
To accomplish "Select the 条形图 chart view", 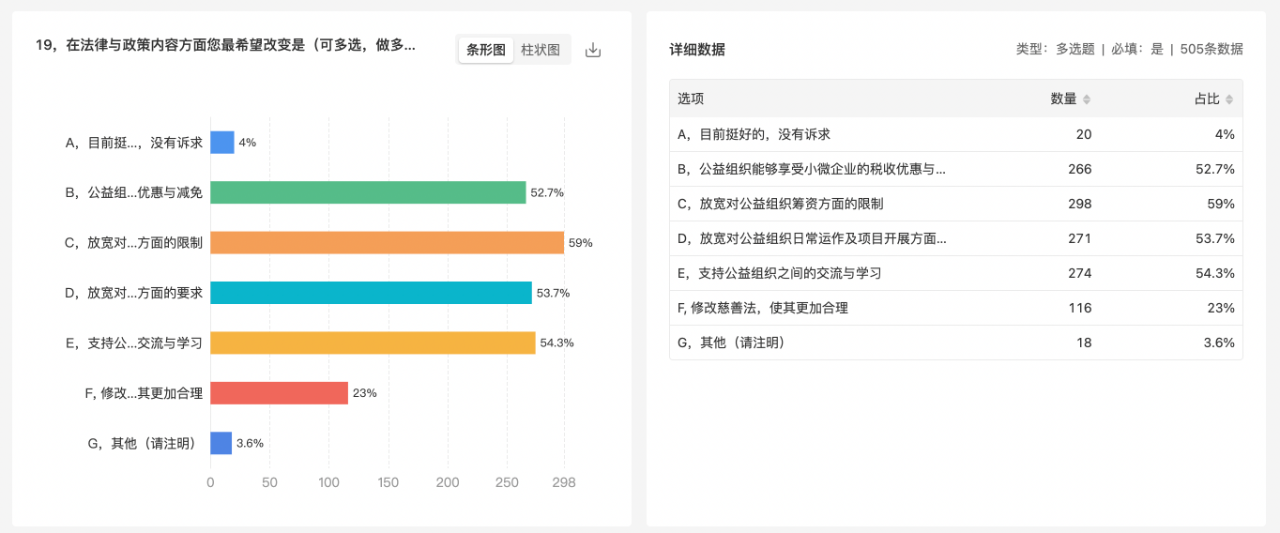I will (x=486, y=50).
